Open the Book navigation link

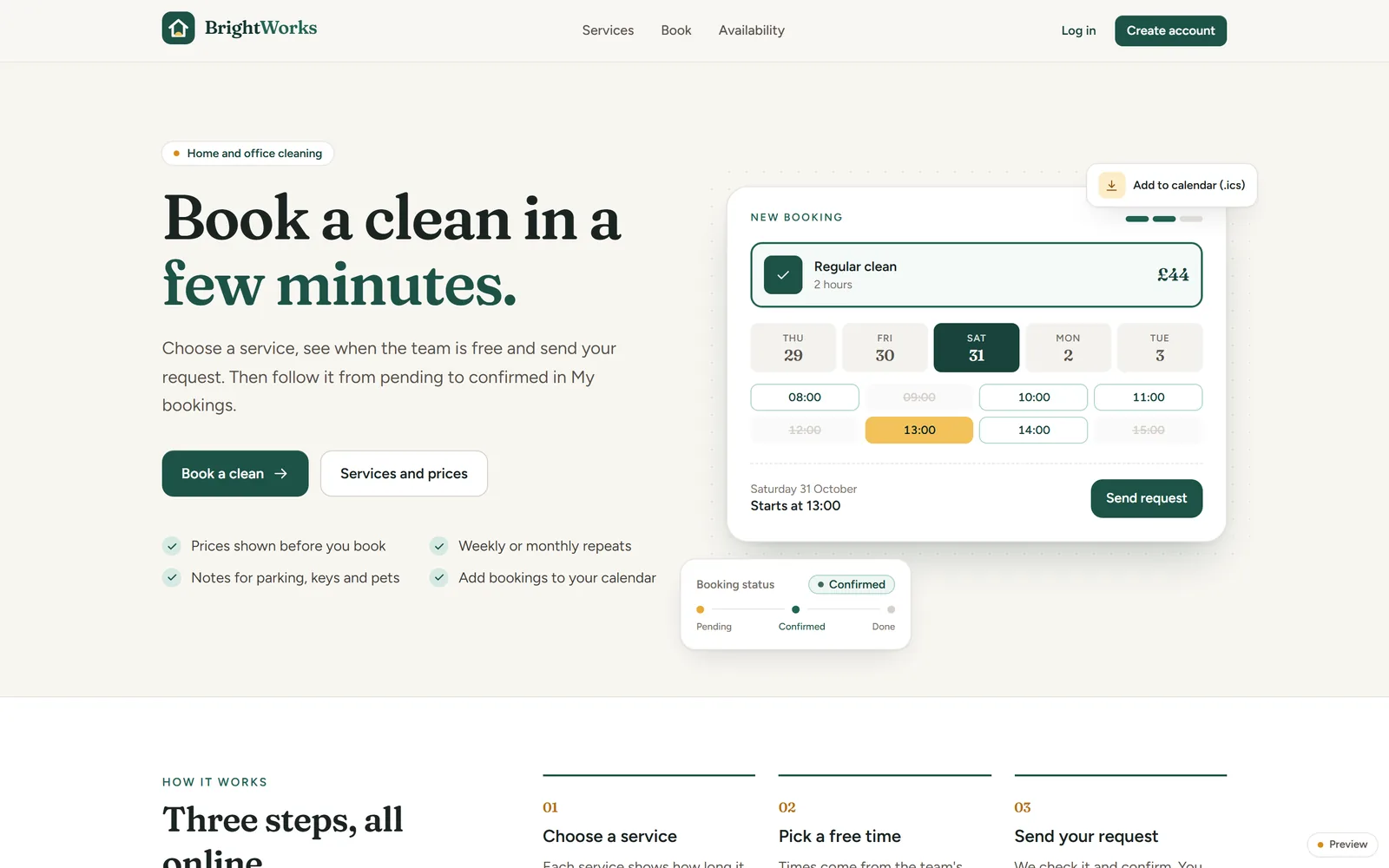click(x=676, y=30)
